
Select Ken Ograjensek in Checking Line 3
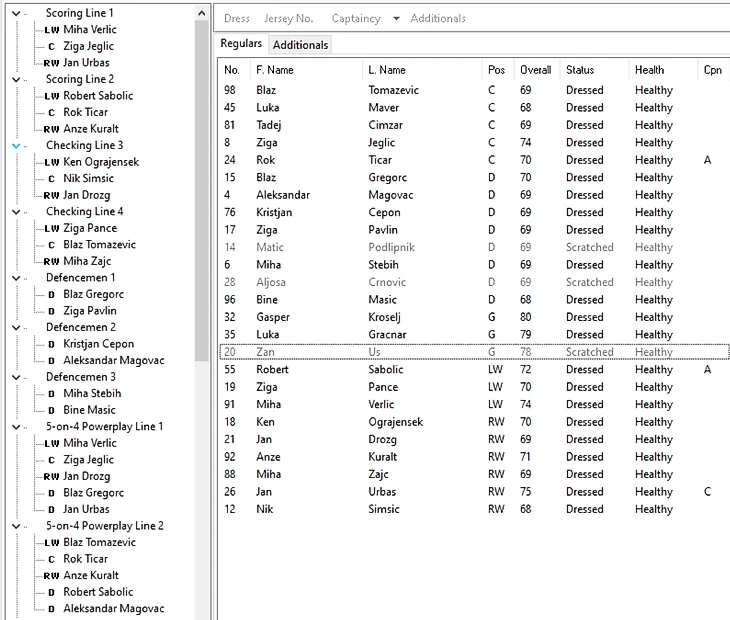101,162
